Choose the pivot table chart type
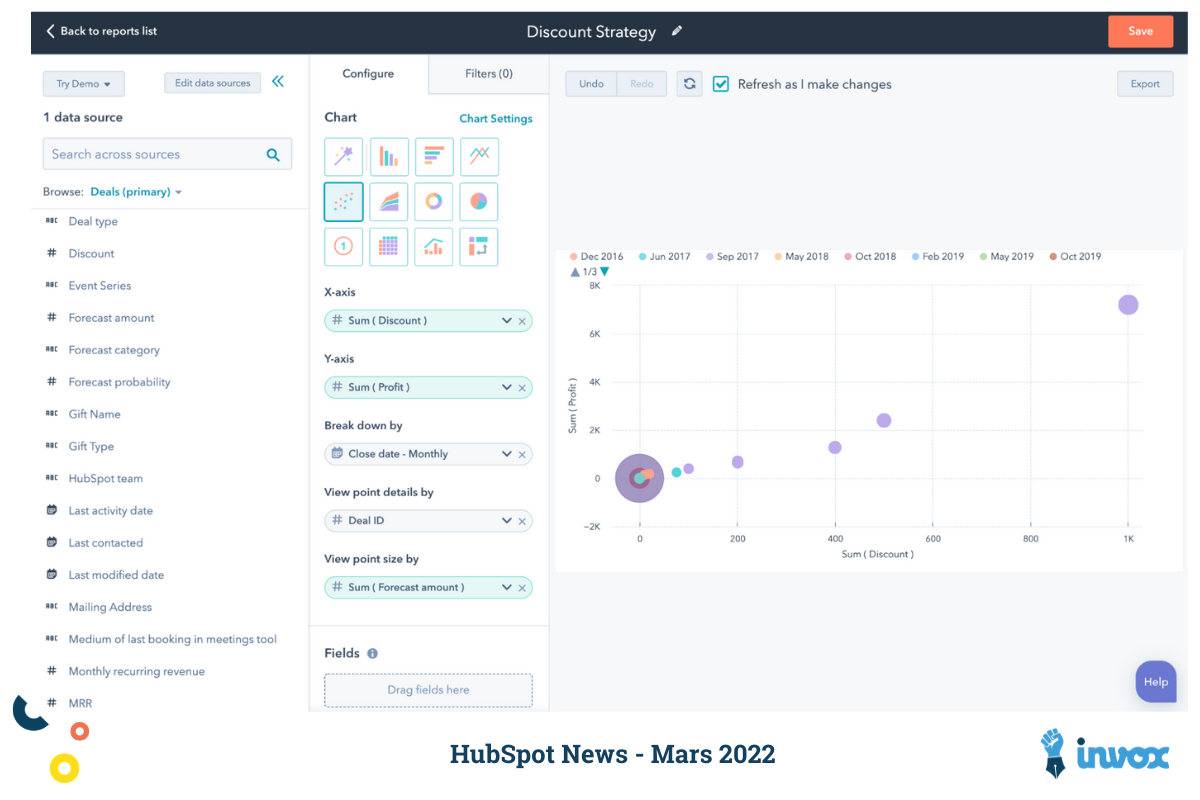 (x=479, y=247)
